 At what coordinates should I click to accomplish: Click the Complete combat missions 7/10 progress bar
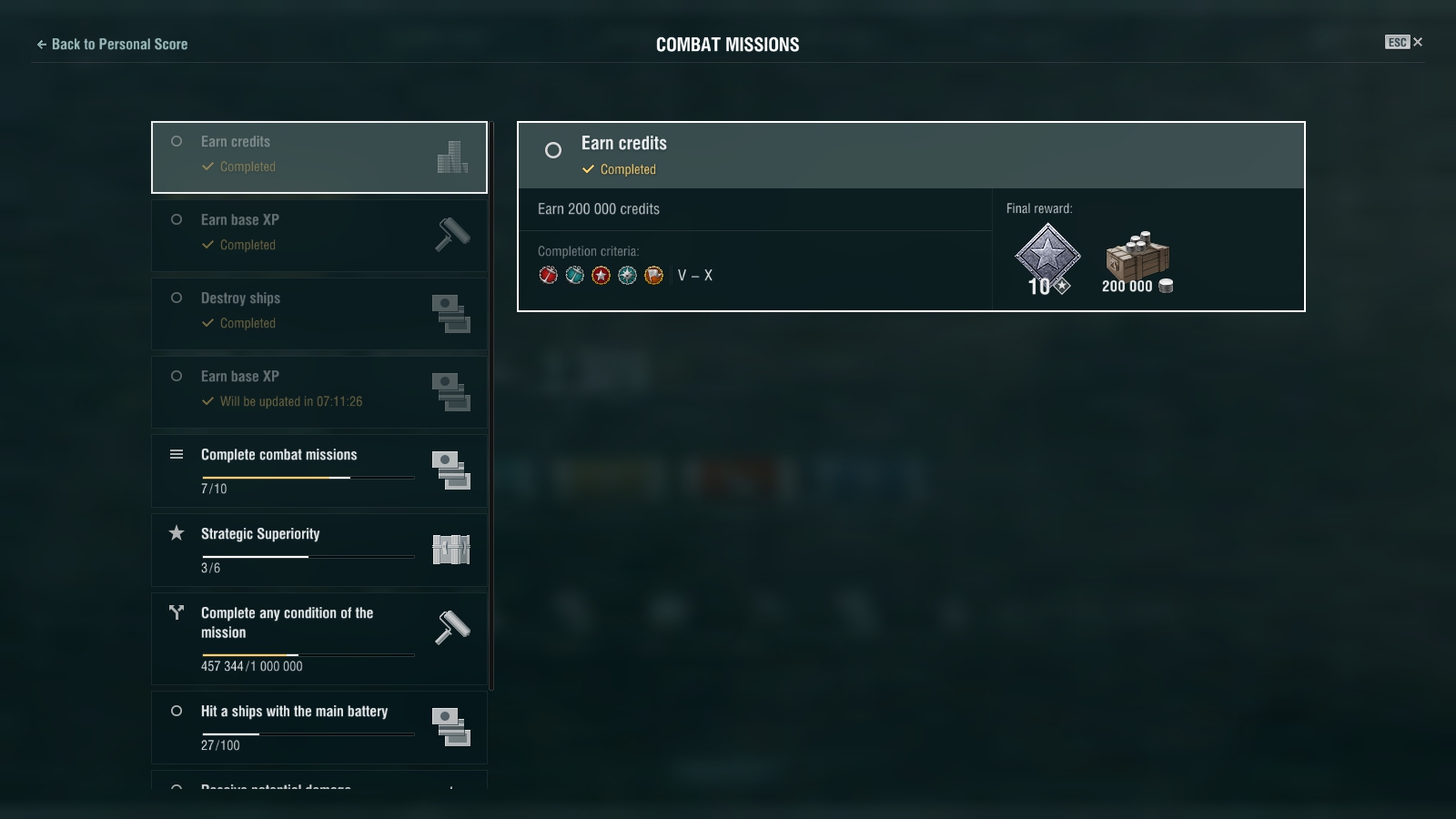pyautogui.click(x=308, y=477)
